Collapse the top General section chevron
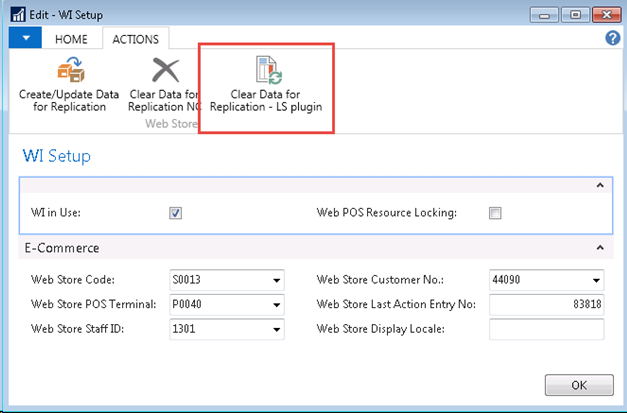 point(600,185)
